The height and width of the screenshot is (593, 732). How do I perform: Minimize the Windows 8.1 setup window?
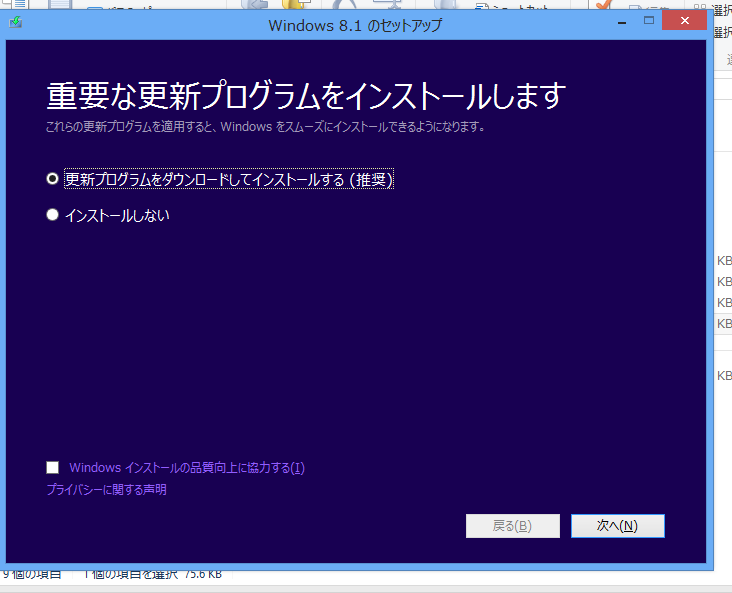(x=622, y=21)
